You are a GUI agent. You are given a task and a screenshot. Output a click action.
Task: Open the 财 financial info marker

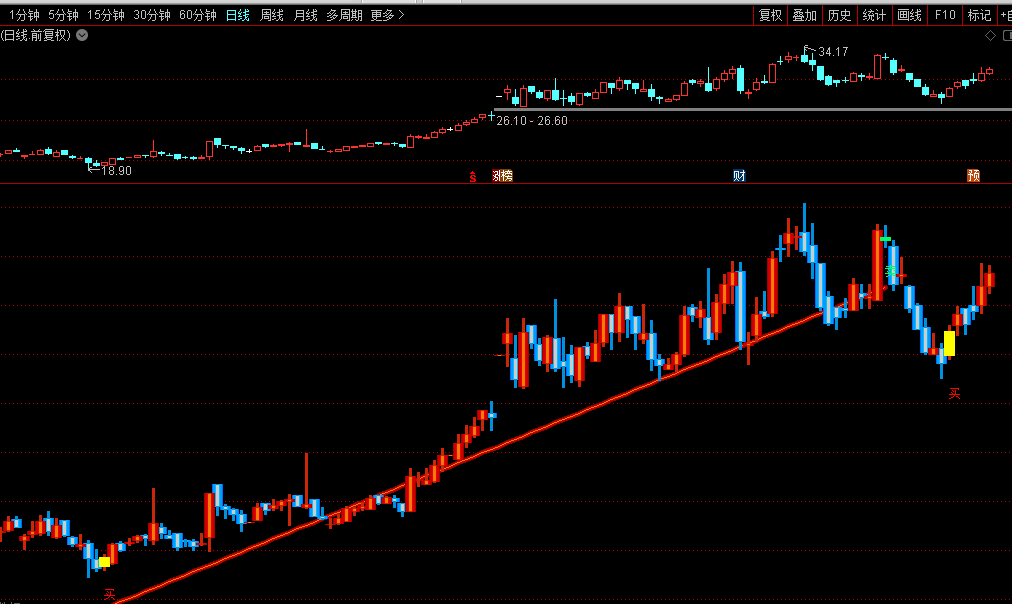point(739,177)
